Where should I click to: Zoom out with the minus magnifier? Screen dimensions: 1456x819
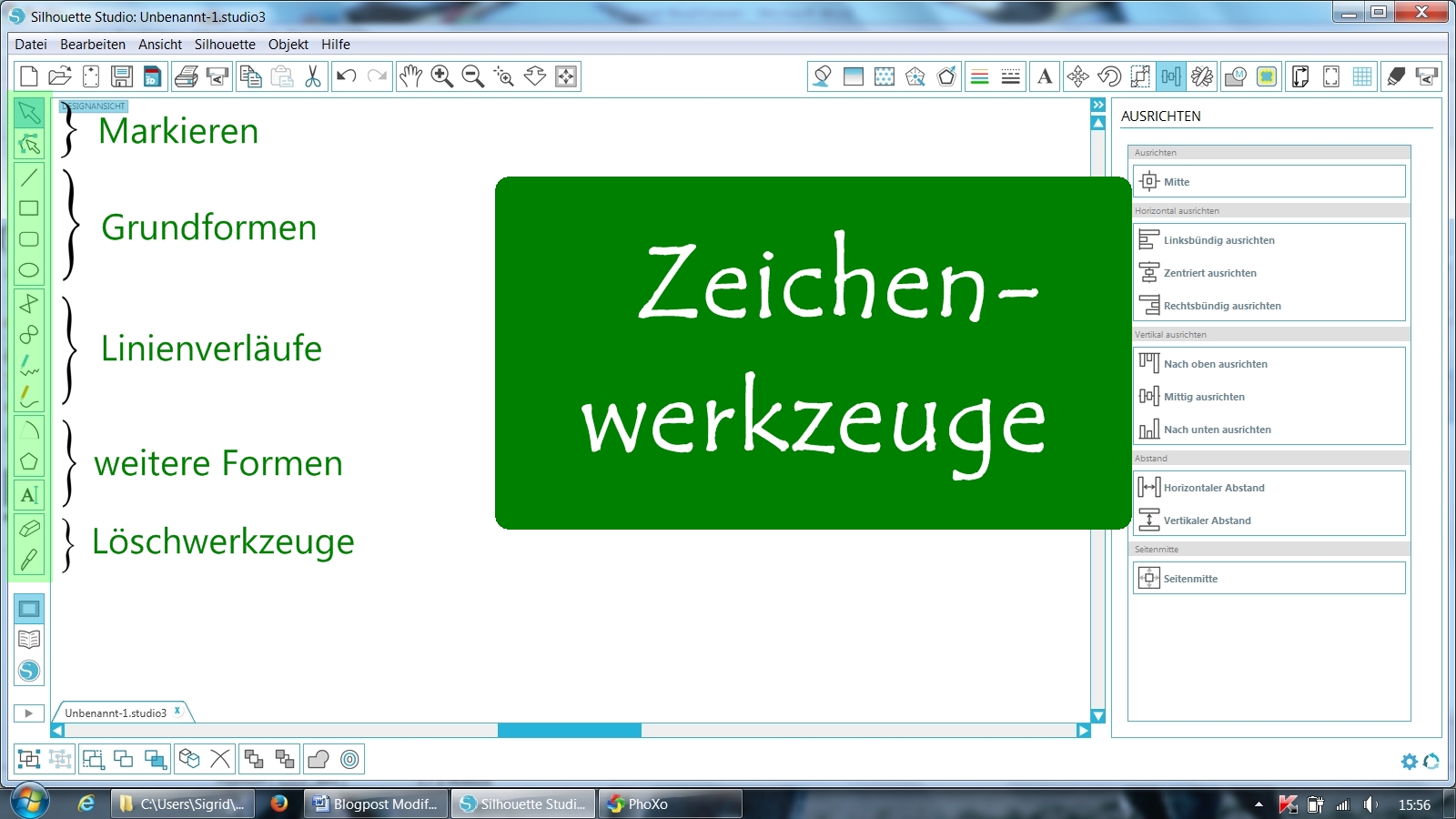473,76
